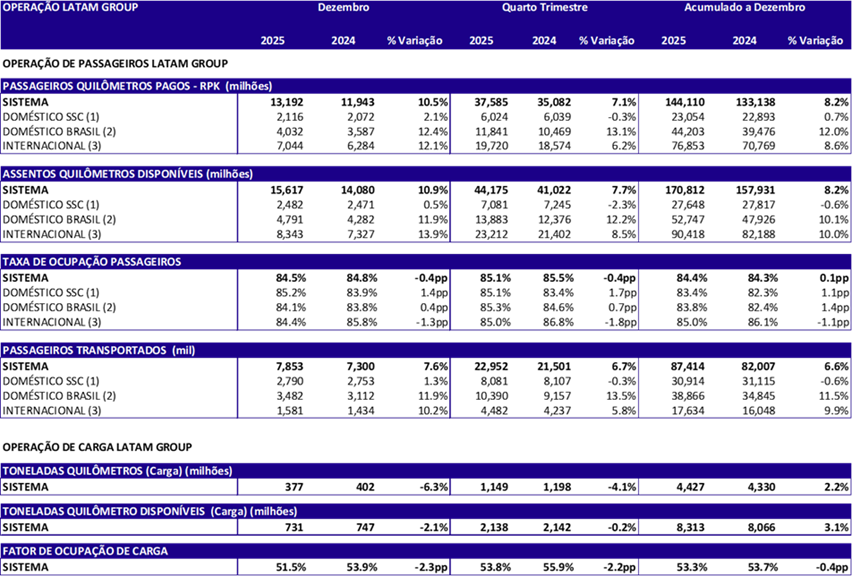The image size is (852, 576).
Task: Select 2024 under Acumulado a Dezembro
Action: pyautogui.click(x=744, y=41)
